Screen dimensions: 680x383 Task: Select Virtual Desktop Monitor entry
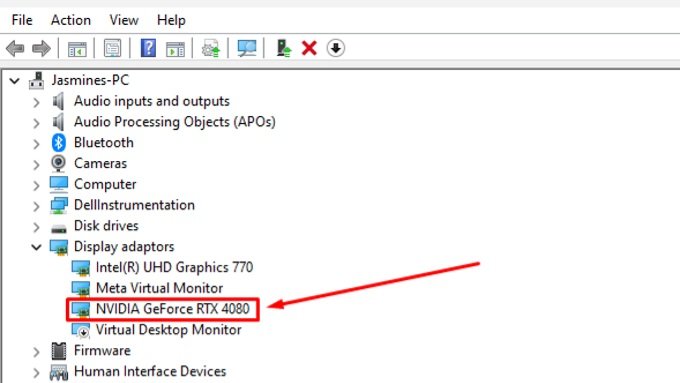click(169, 330)
